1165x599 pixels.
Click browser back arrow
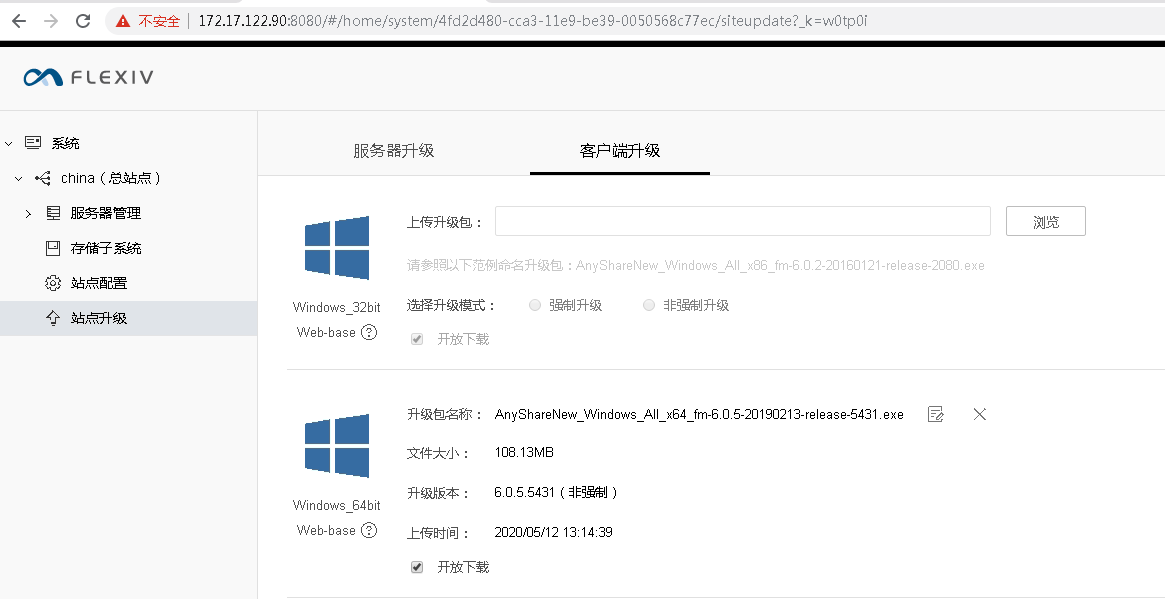pyautogui.click(x=19, y=21)
